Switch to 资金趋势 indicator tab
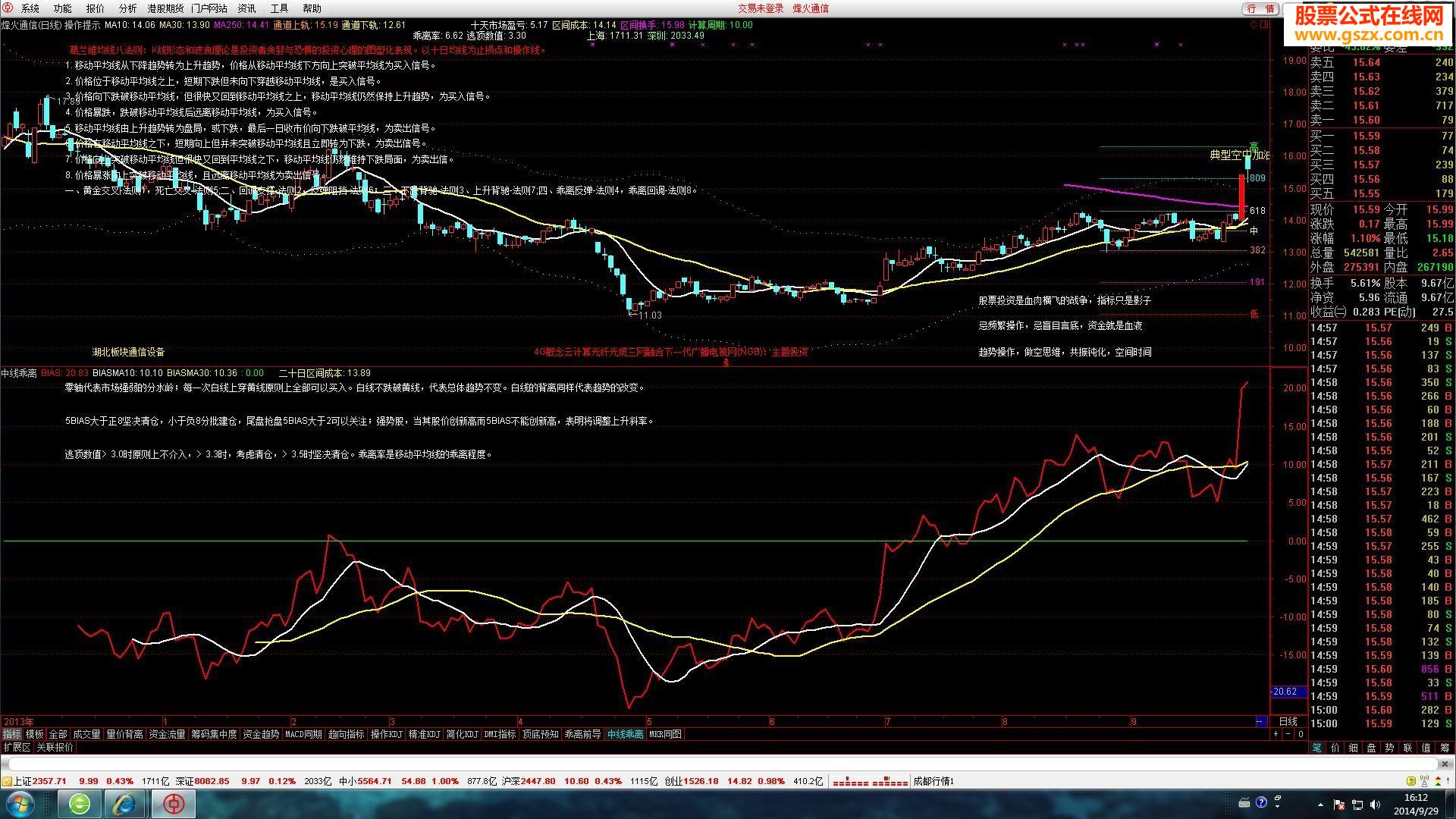The image size is (1456, 819). click(x=261, y=734)
